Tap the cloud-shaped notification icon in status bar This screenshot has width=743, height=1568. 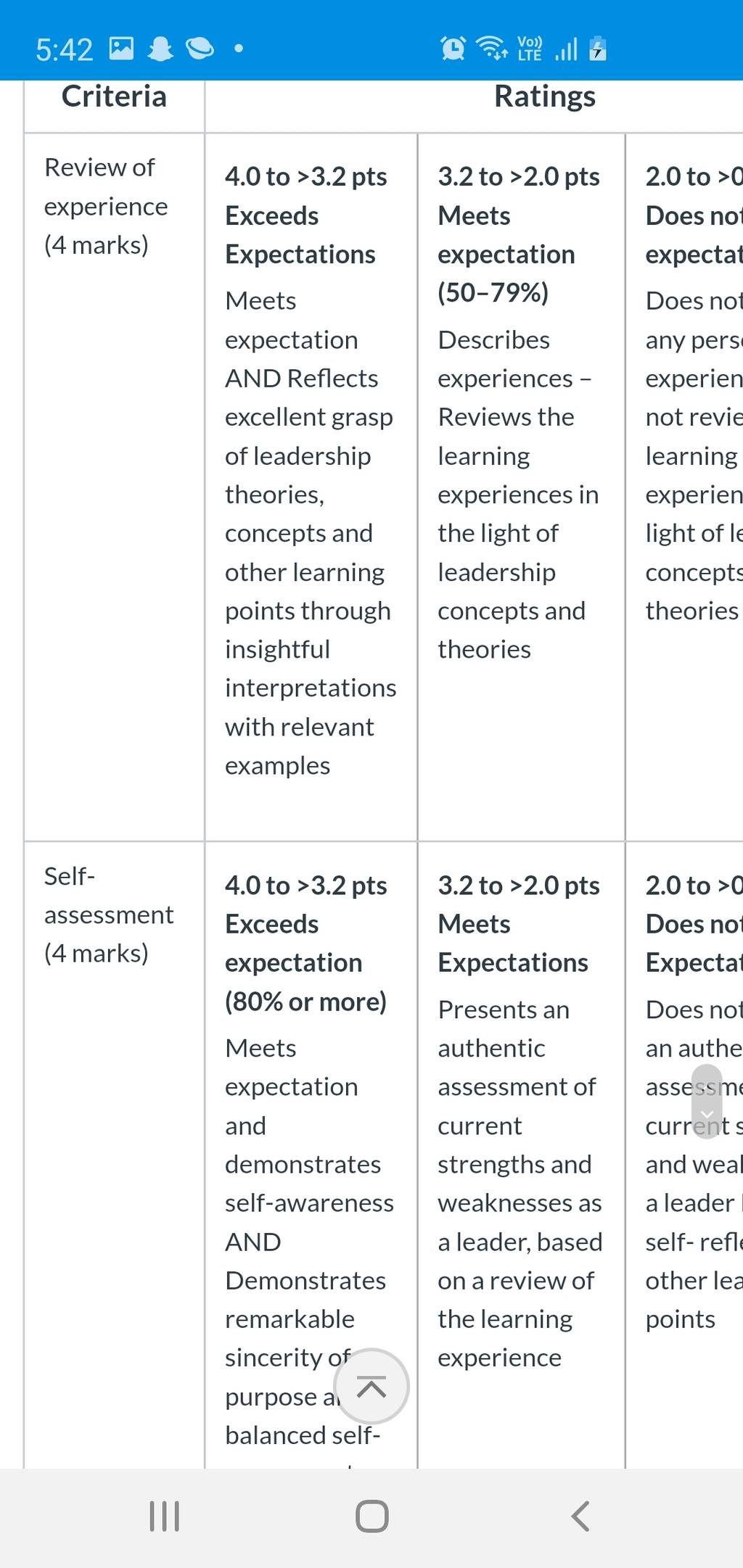click(200, 49)
